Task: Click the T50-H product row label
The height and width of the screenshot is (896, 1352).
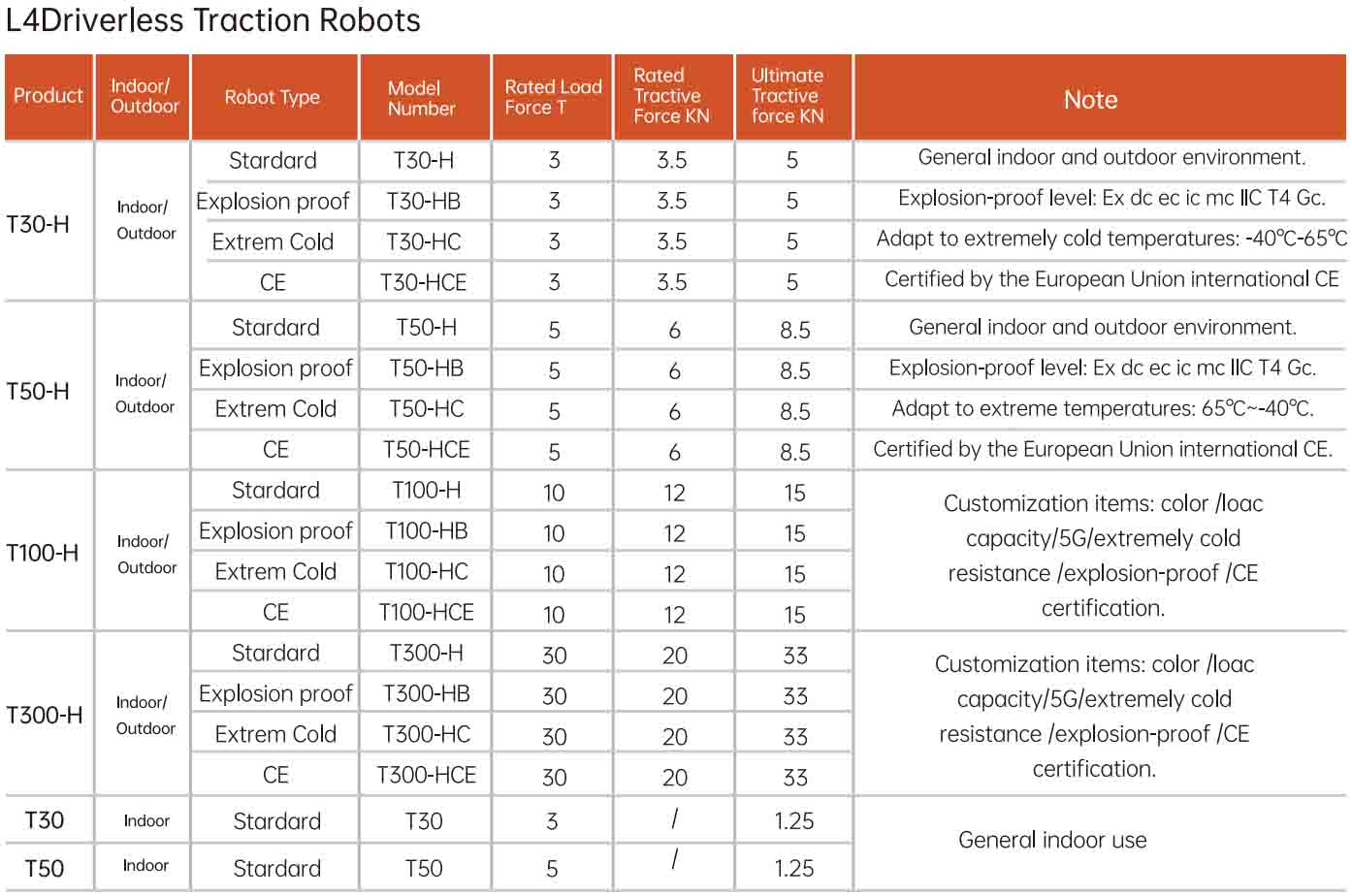Action: coord(39,392)
